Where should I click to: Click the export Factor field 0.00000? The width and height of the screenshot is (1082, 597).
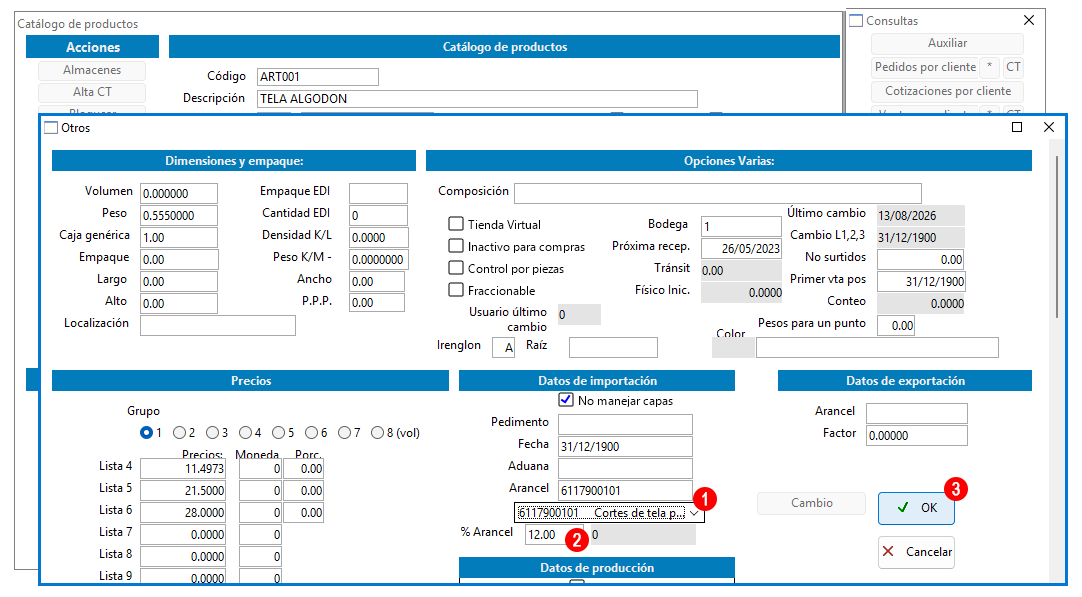pos(916,435)
